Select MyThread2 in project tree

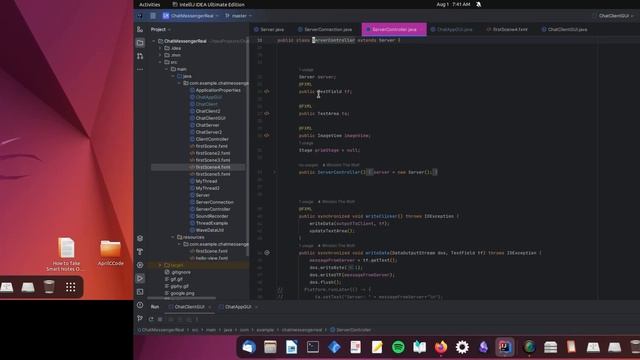click(204, 188)
